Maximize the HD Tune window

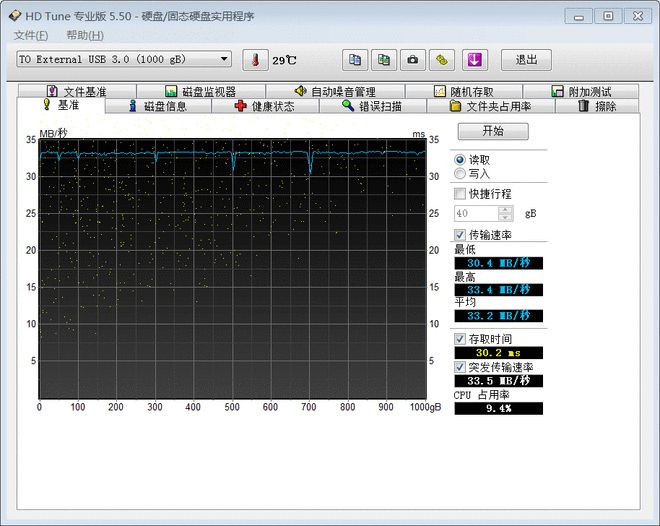pyautogui.click(x=608, y=16)
